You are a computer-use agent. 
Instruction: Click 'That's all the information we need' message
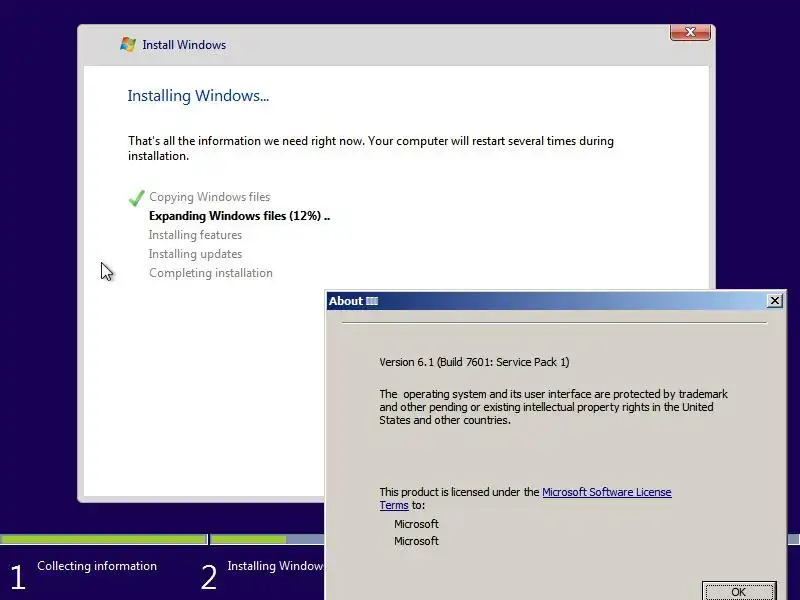click(371, 148)
